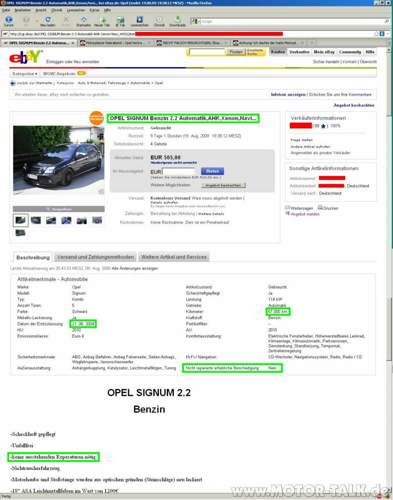Click the Home (Startseite) toolbar icon

click(84, 20)
